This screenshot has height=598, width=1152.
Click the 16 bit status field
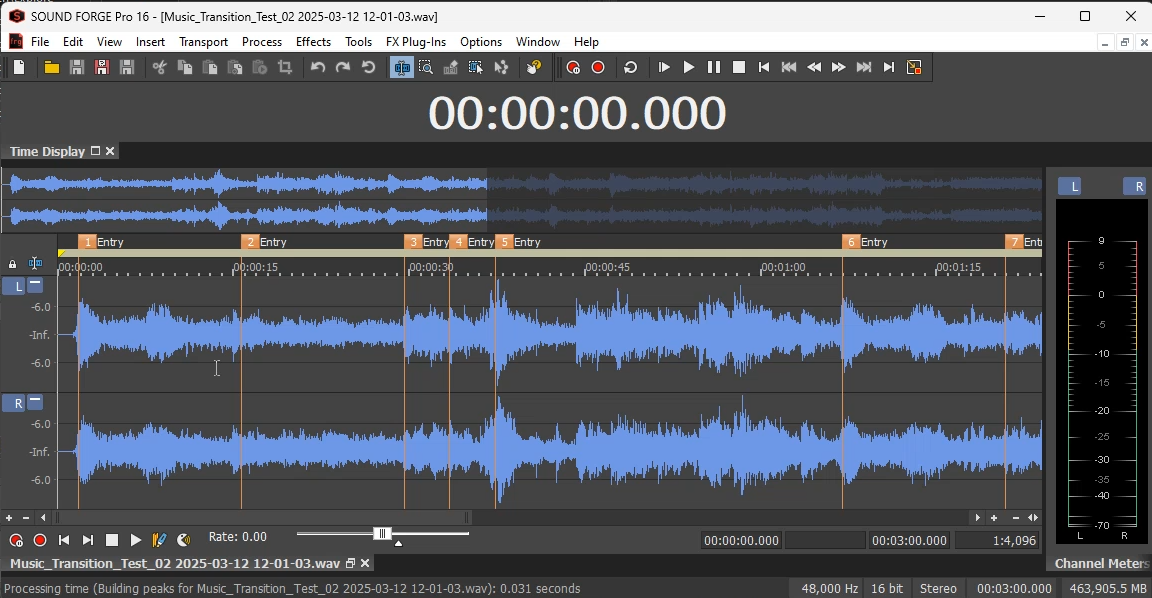click(888, 588)
